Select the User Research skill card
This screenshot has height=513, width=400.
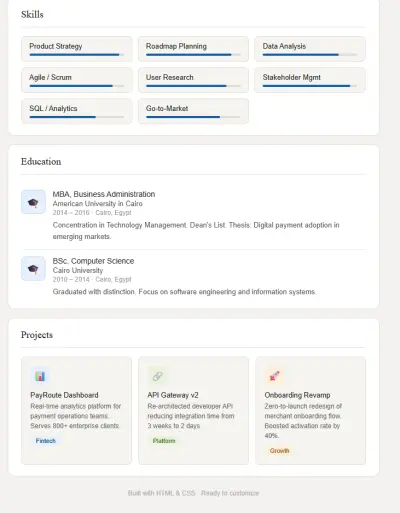tap(193, 80)
